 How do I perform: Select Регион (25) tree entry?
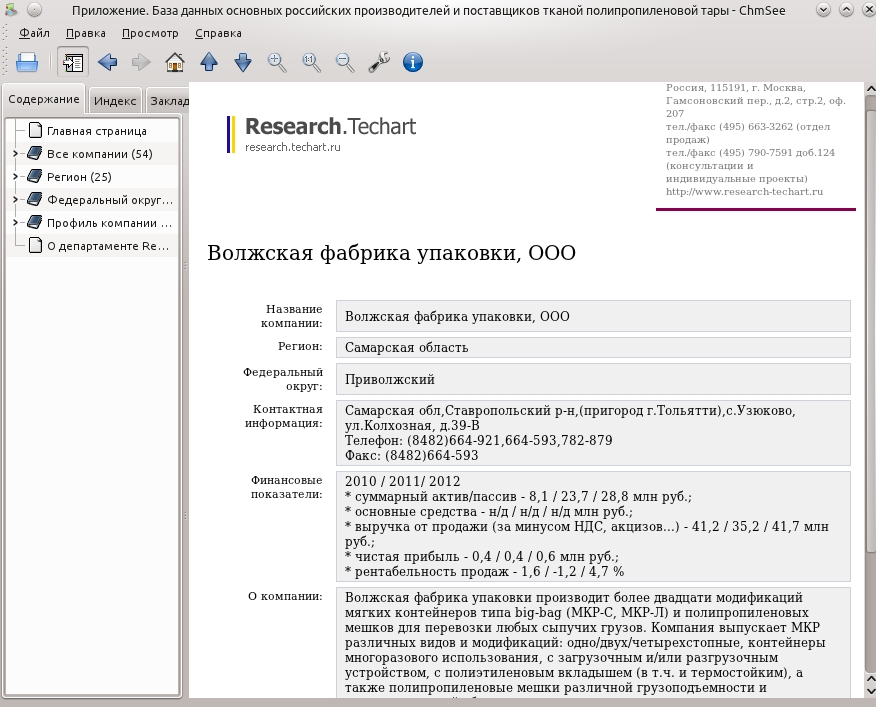(79, 177)
